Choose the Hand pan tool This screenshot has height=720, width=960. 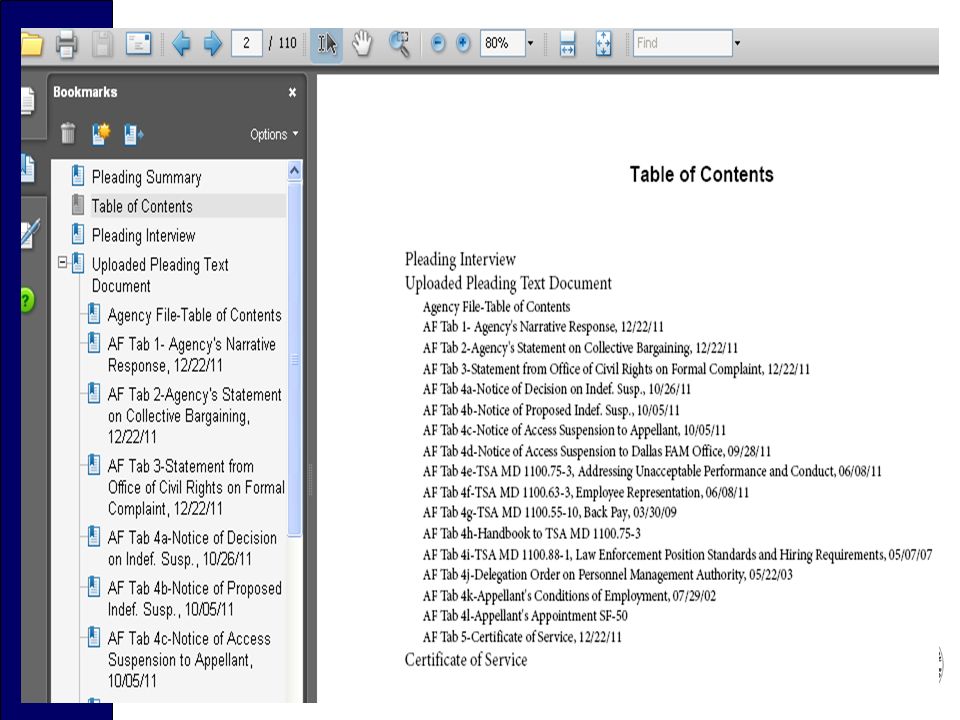(x=362, y=43)
